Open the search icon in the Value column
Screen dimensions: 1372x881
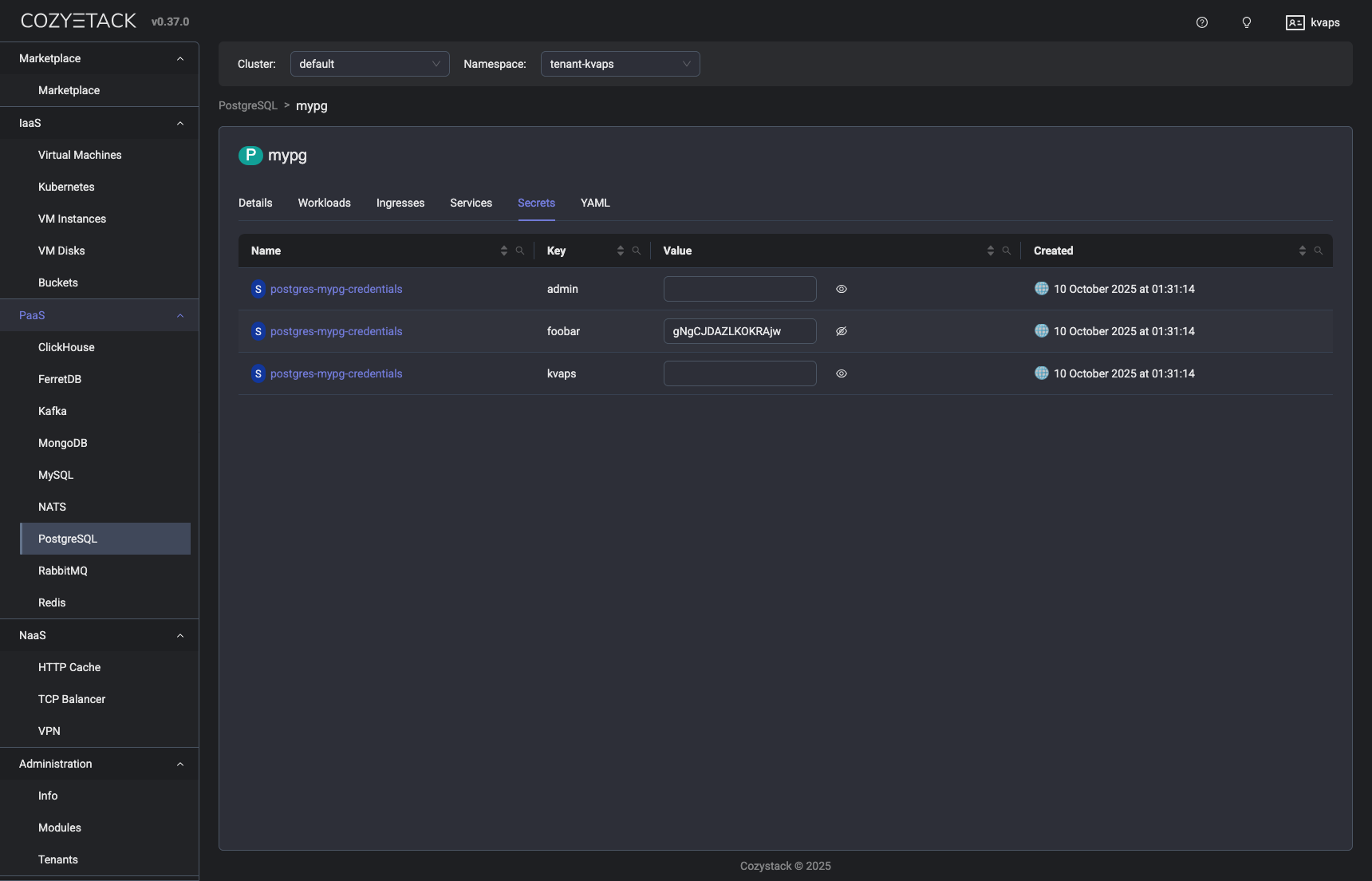[x=1007, y=251]
